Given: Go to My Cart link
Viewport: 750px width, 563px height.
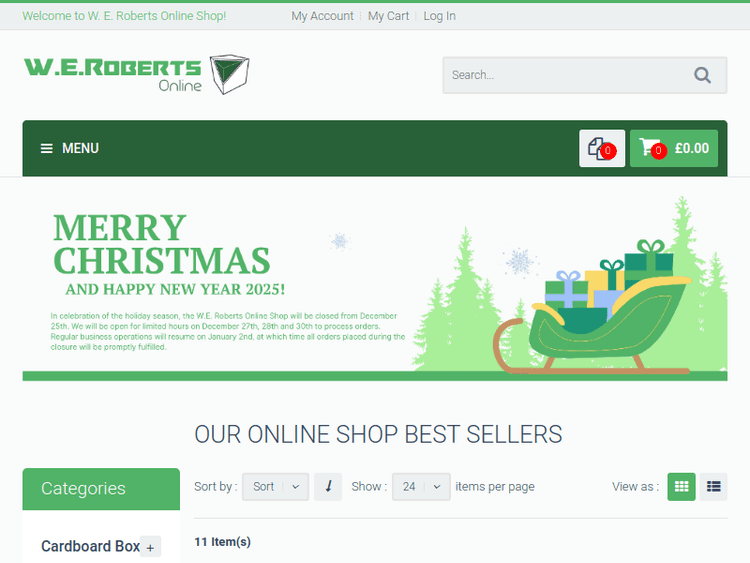Looking at the screenshot, I should click(388, 16).
